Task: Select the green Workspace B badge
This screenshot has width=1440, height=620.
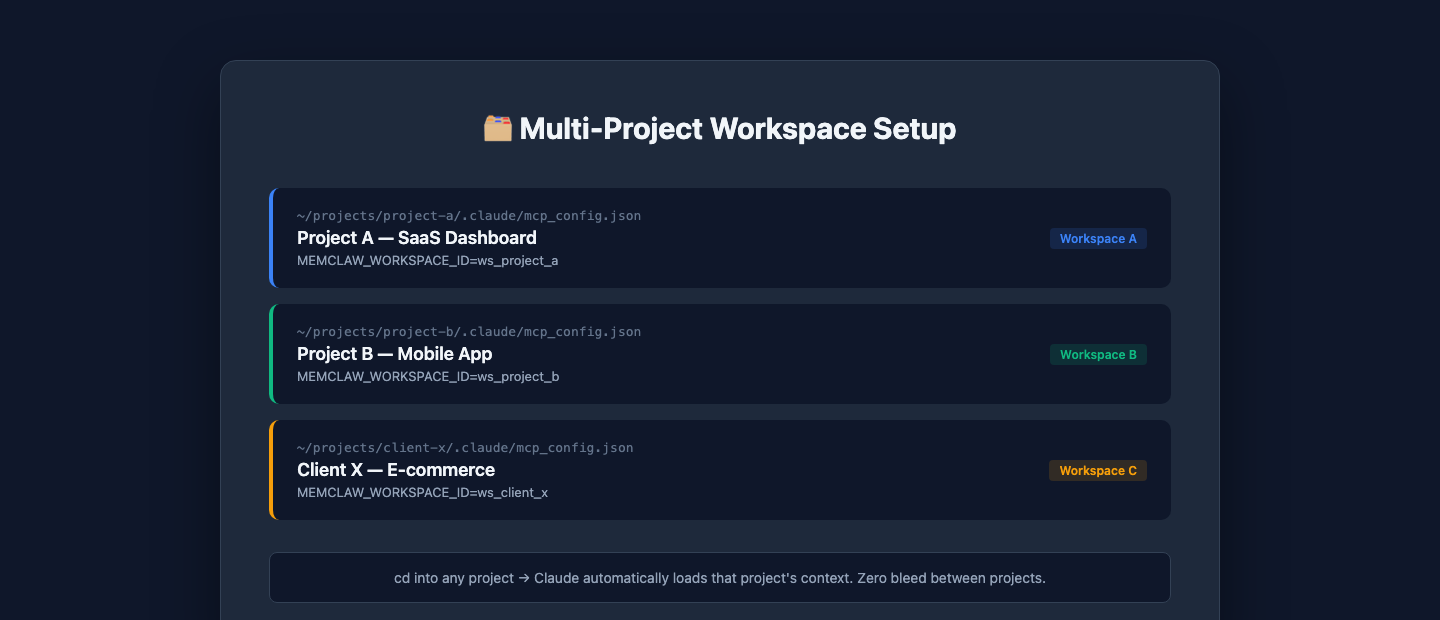Action: pos(1097,355)
